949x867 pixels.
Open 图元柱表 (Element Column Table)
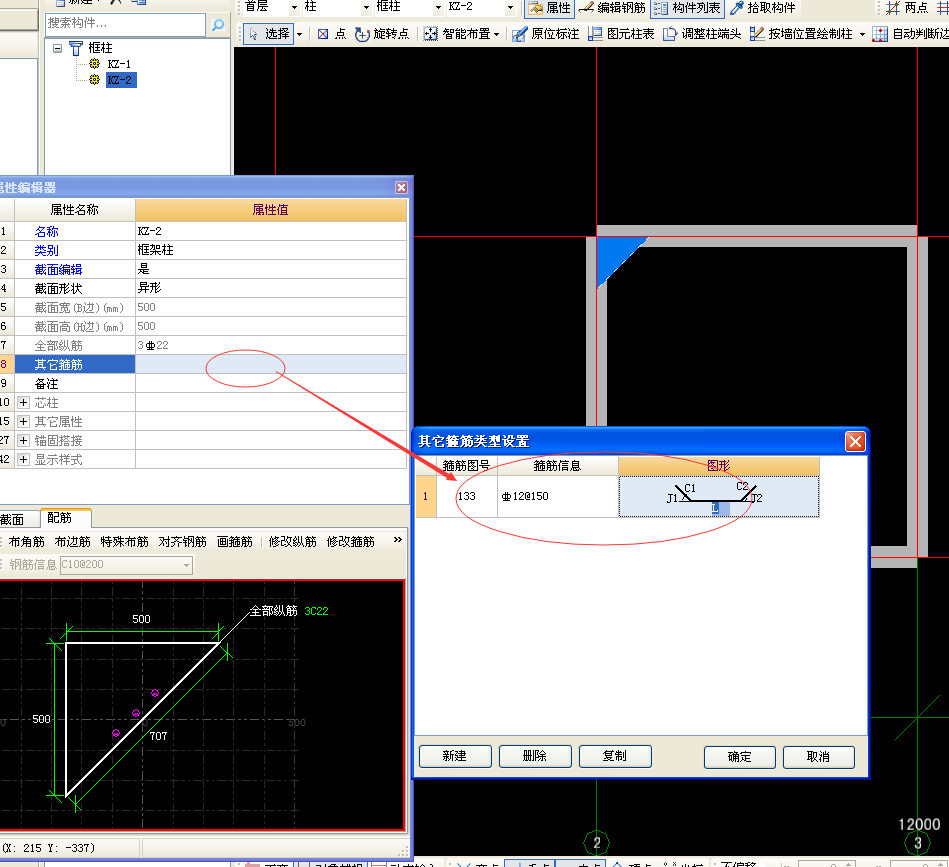622,34
